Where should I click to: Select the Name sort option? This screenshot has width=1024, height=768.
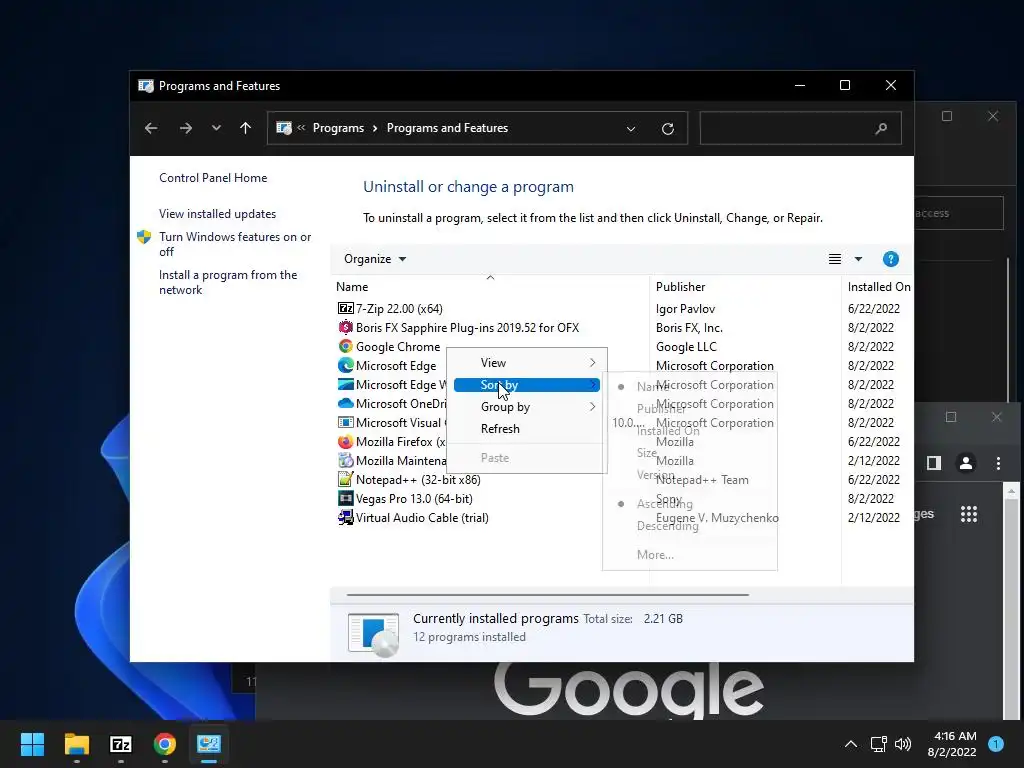[652, 387]
